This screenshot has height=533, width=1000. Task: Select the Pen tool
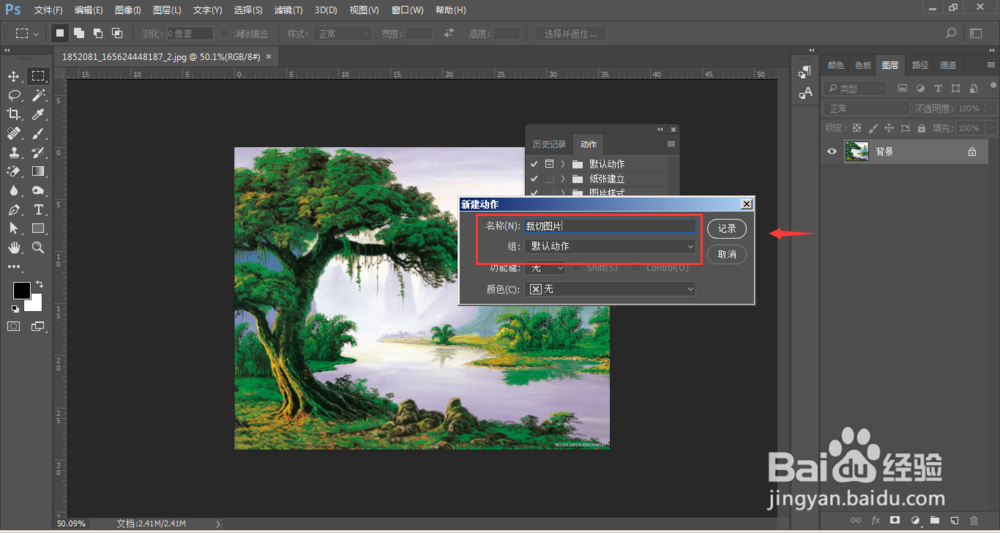pyautogui.click(x=13, y=209)
